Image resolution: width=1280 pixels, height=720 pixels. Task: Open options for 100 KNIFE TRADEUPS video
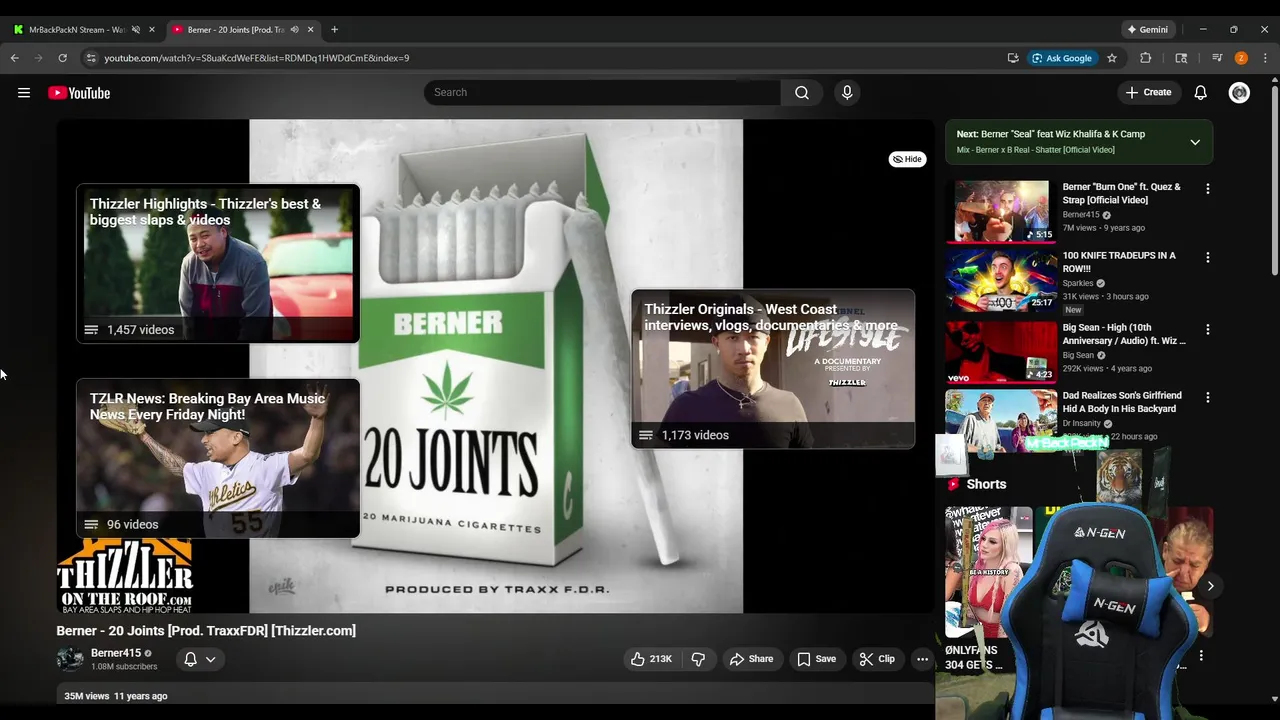click(x=1208, y=257)
